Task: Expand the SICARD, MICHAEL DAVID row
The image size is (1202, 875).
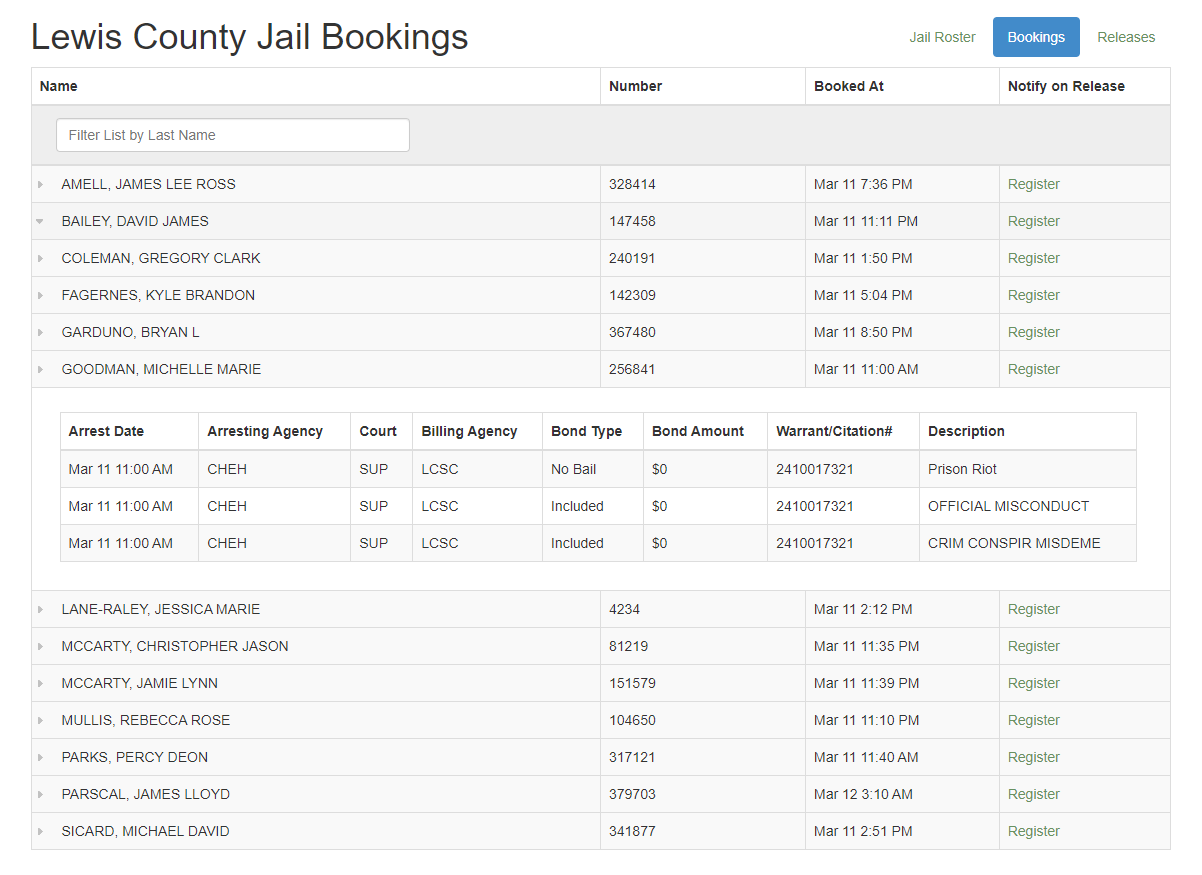Action: tap(41, 831)
